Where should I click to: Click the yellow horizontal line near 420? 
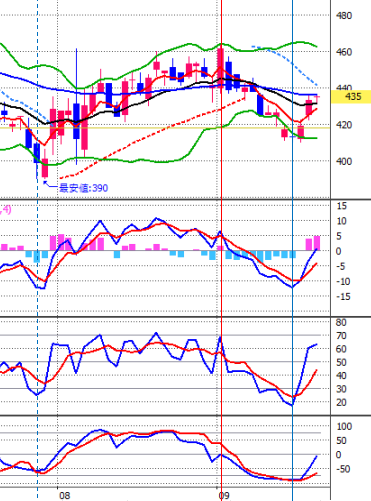coord(165,128)
